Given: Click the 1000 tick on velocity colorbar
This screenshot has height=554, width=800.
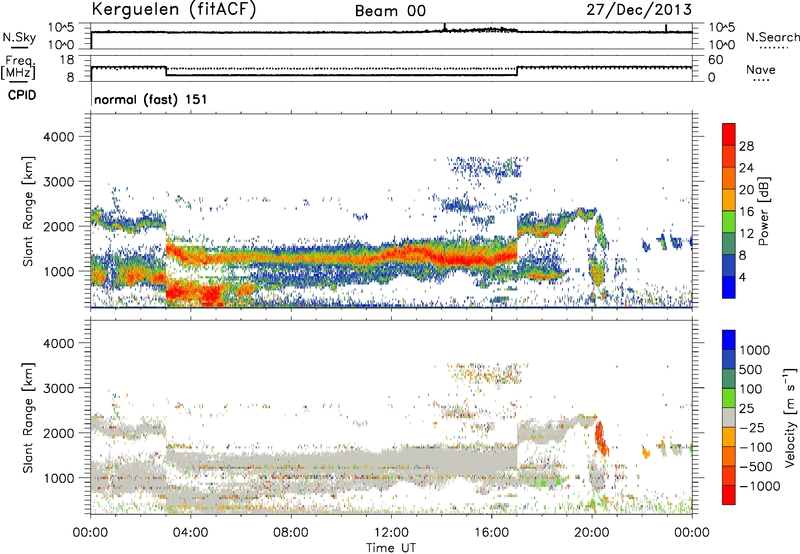Looking at the screenshot, I should [x=754, y=350].
